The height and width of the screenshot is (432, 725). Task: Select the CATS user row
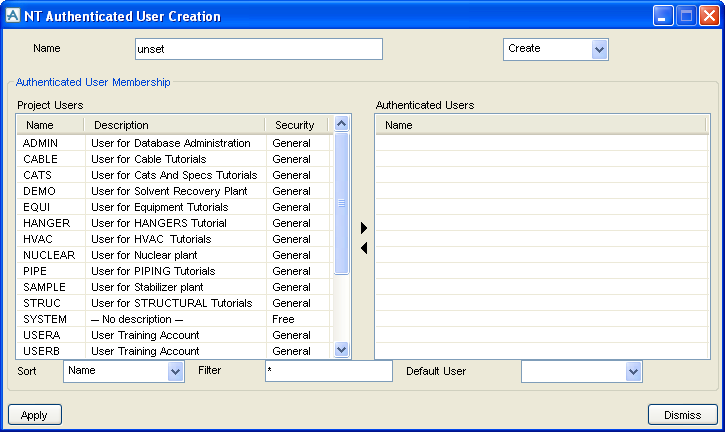(x=175, y=175)
